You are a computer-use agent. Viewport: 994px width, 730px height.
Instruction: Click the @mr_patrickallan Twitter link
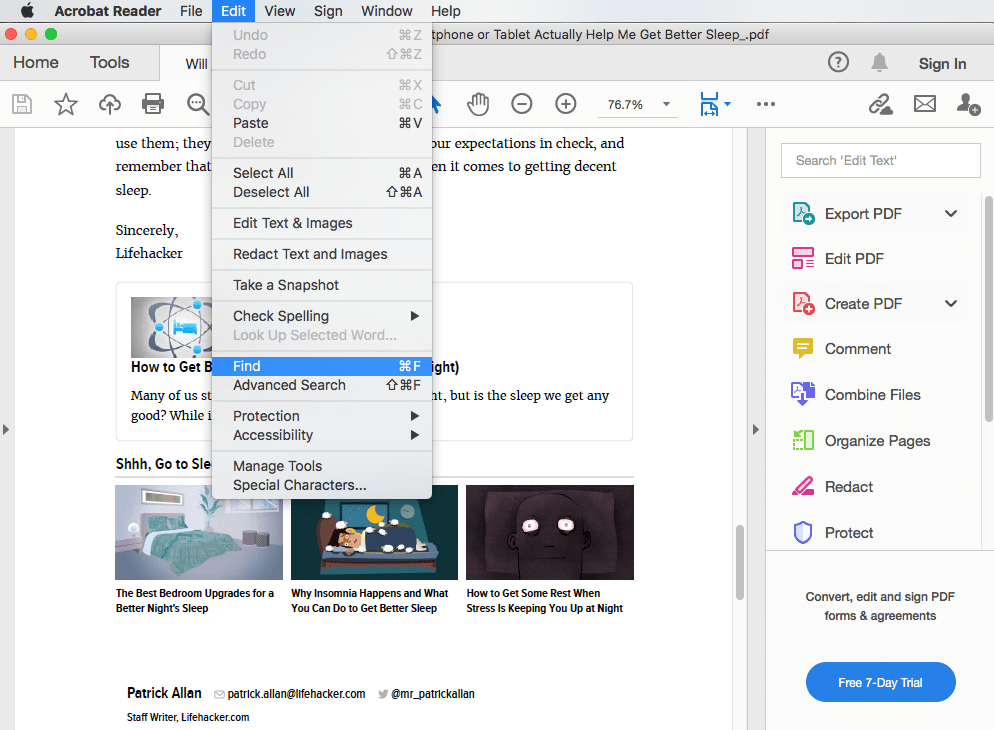click(432, 693)
